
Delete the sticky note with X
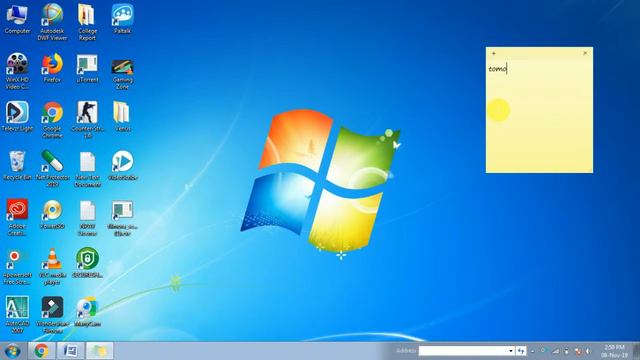pos(585,53)
